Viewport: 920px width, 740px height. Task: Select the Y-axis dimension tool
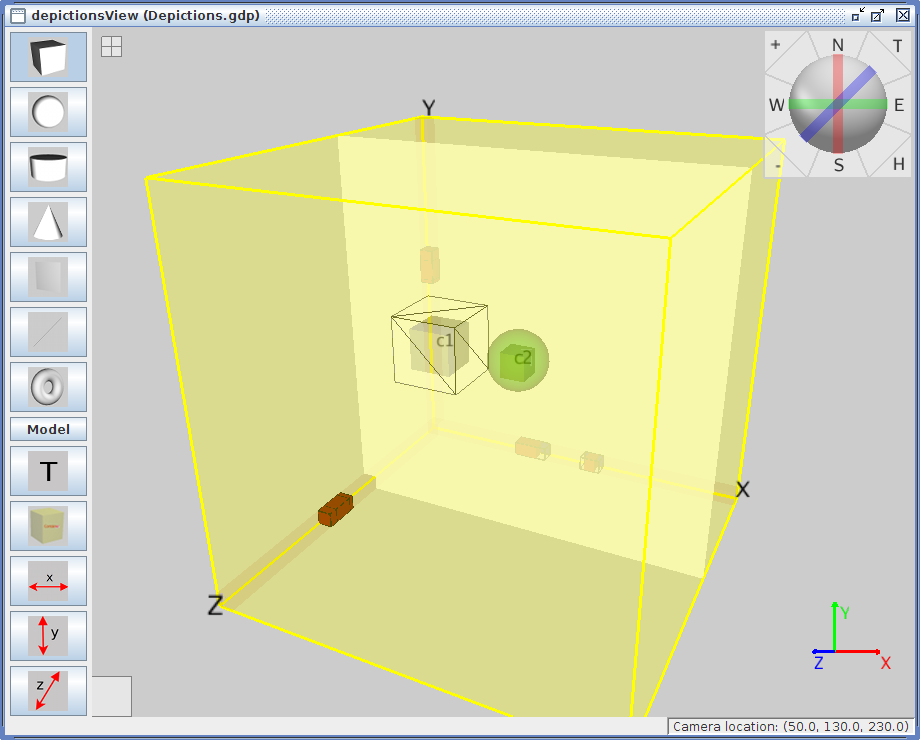[48, 636]
